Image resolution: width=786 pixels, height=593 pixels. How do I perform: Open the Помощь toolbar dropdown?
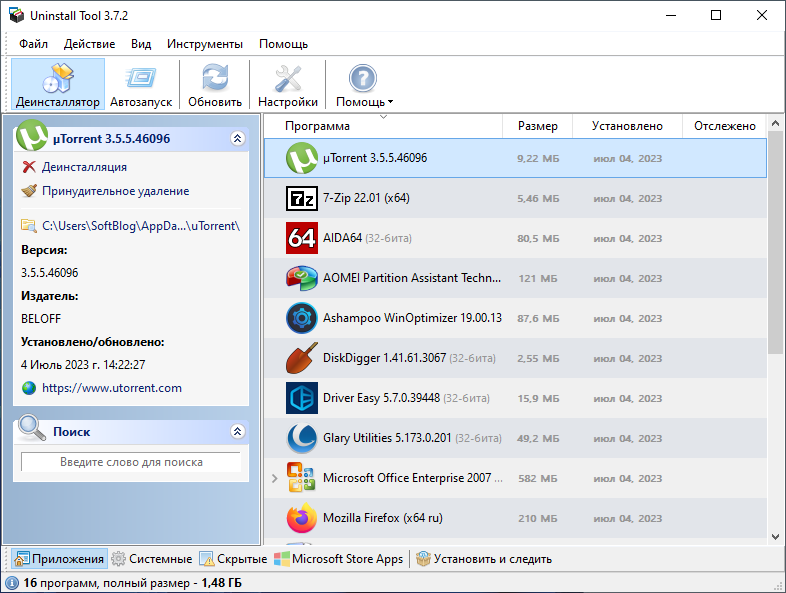(364, 84)
